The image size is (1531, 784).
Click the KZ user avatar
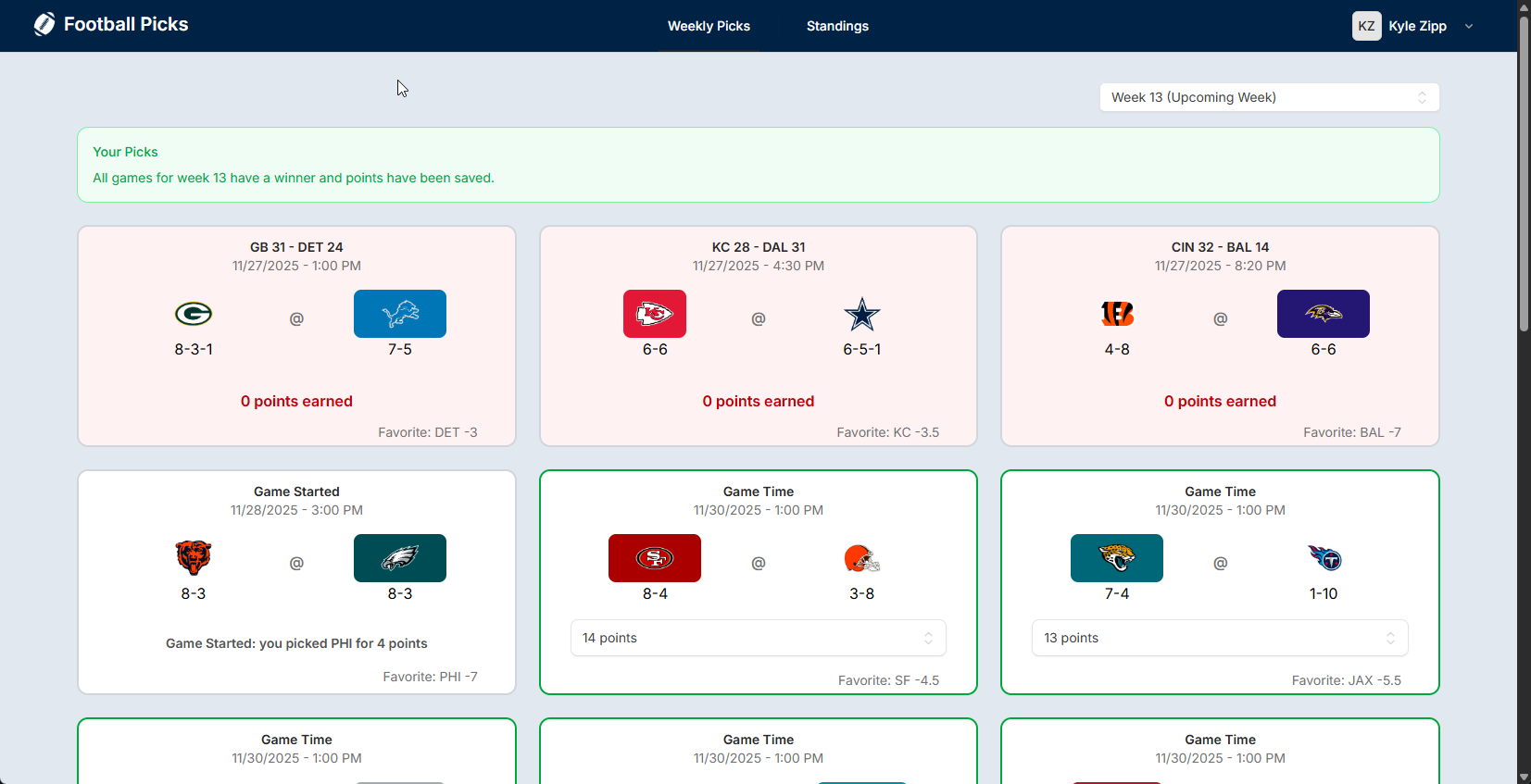(1366, 26)
